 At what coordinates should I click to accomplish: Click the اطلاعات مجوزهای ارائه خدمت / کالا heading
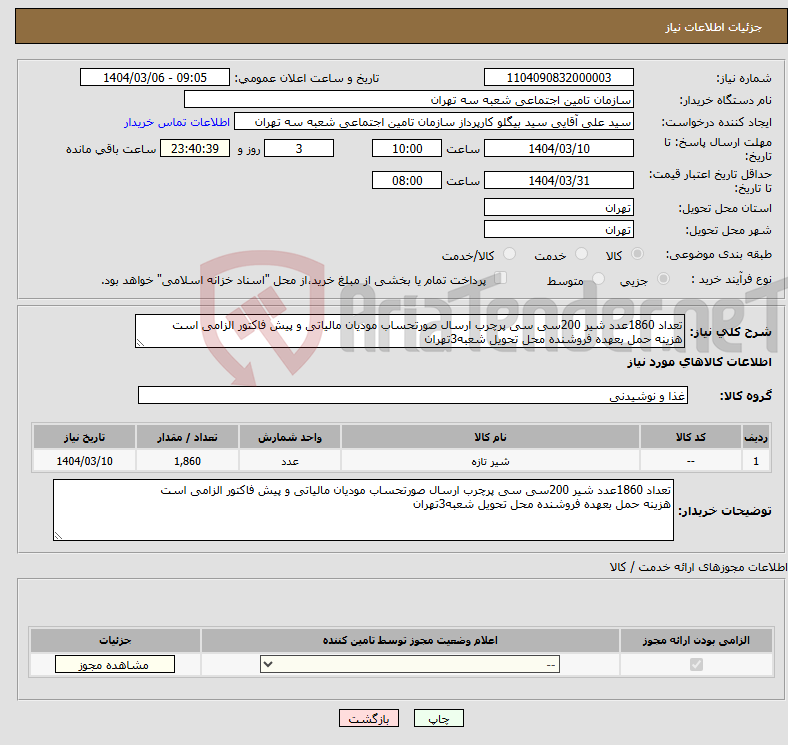698,567
